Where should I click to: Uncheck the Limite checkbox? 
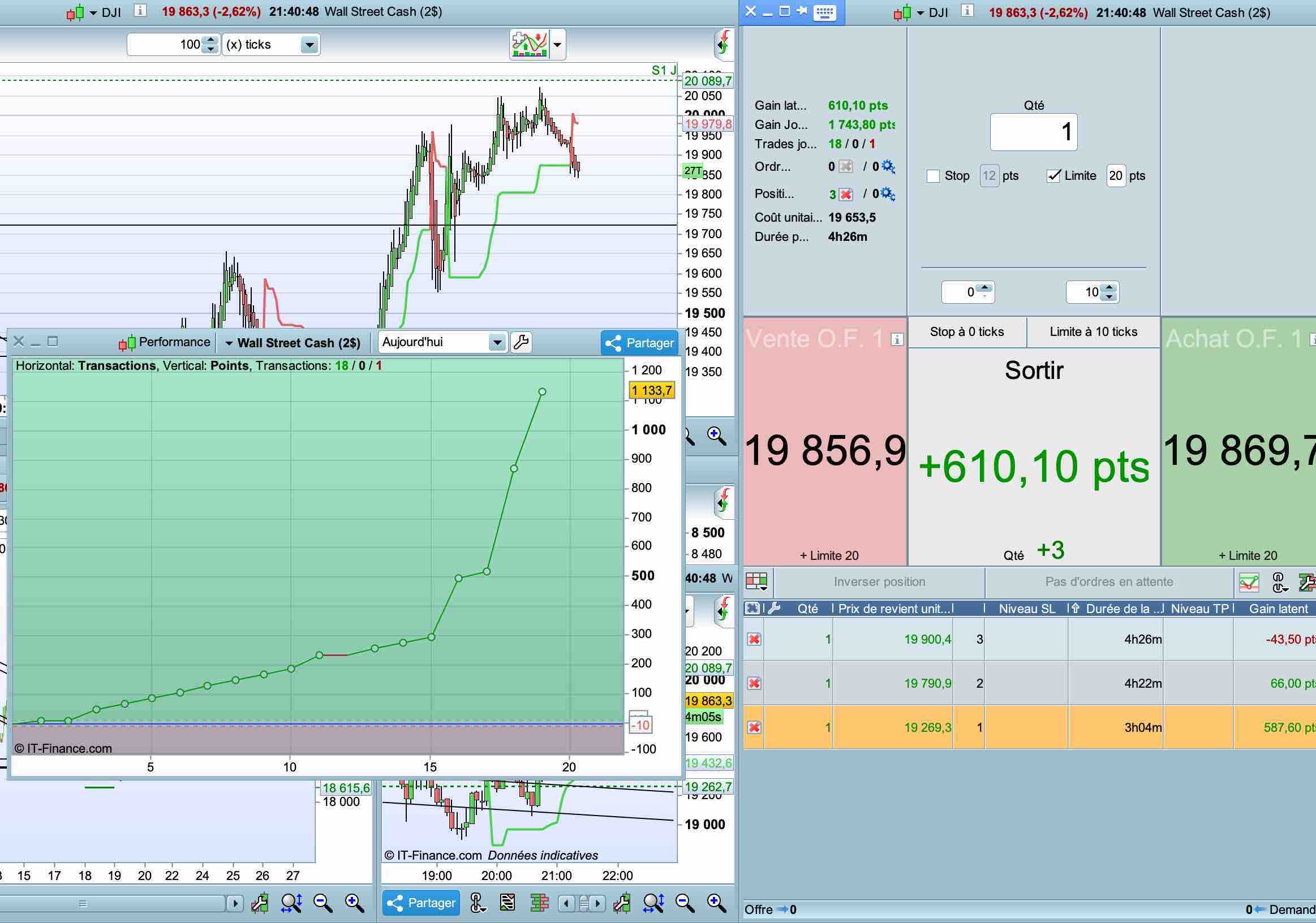pyautogui.click(x=1053, y=176)
